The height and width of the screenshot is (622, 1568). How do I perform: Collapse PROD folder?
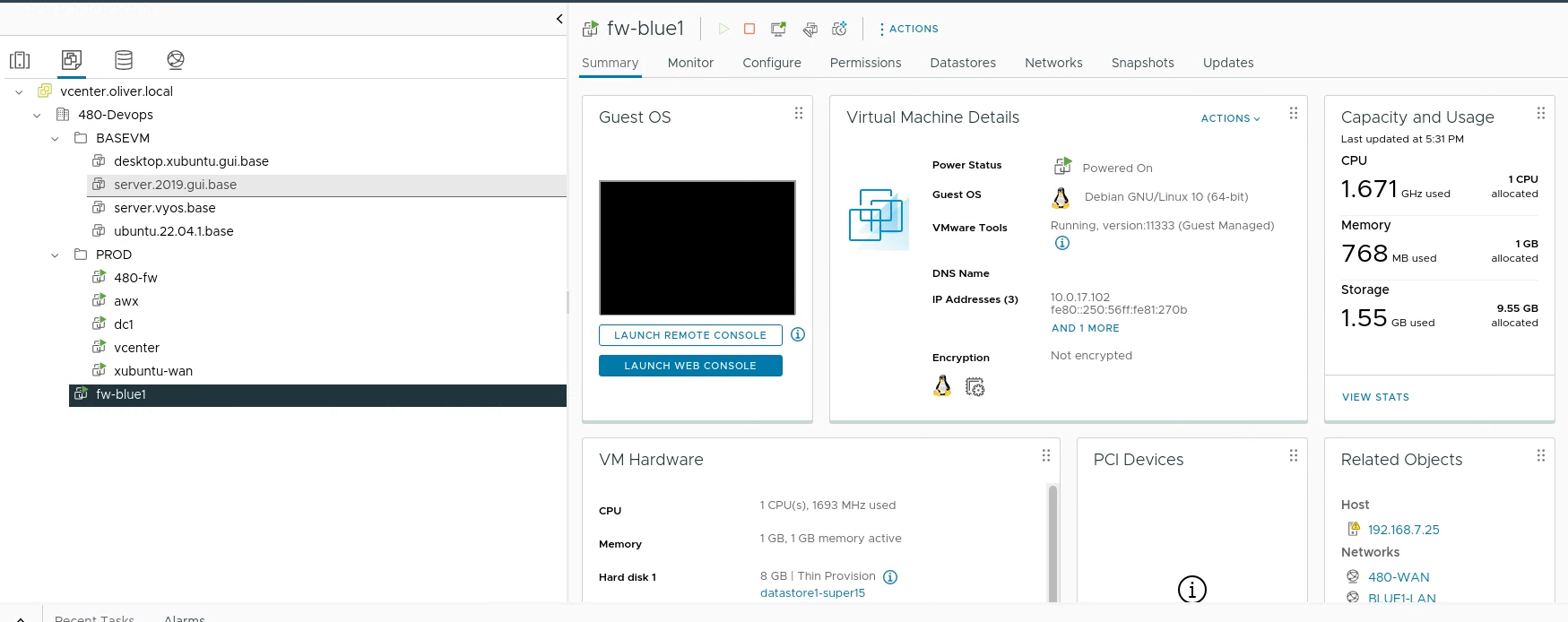click(x=55, y=255)
